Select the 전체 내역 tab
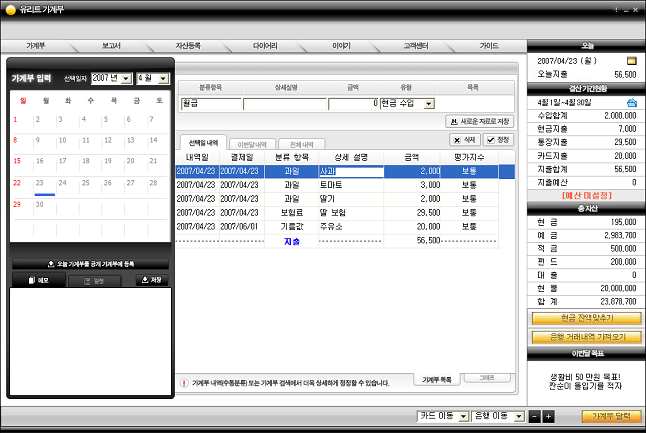Image resolution: width=646 pixels, height=433 pixels. 302,145
